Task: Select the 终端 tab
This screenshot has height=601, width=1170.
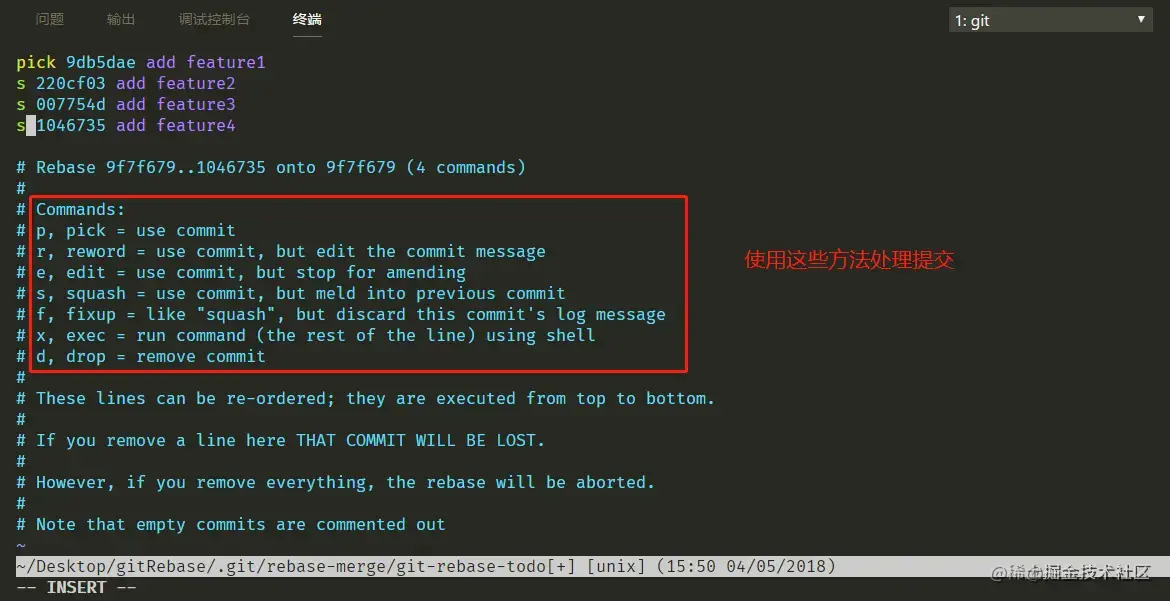Action: click(307, 19)
